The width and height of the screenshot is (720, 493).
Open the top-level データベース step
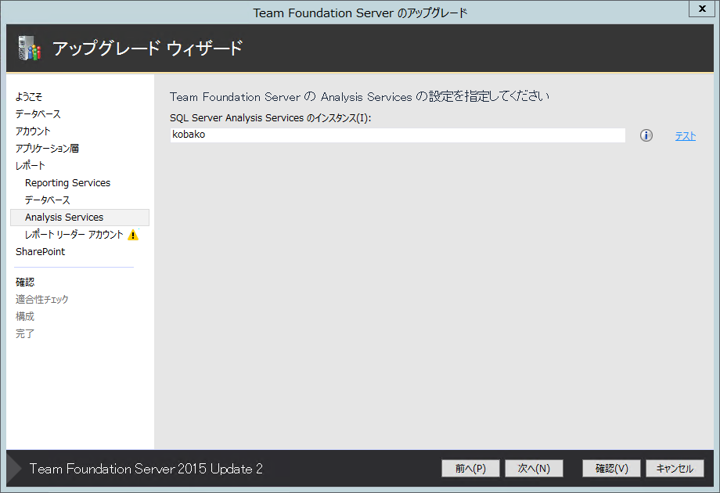click(x=38, y=114)
